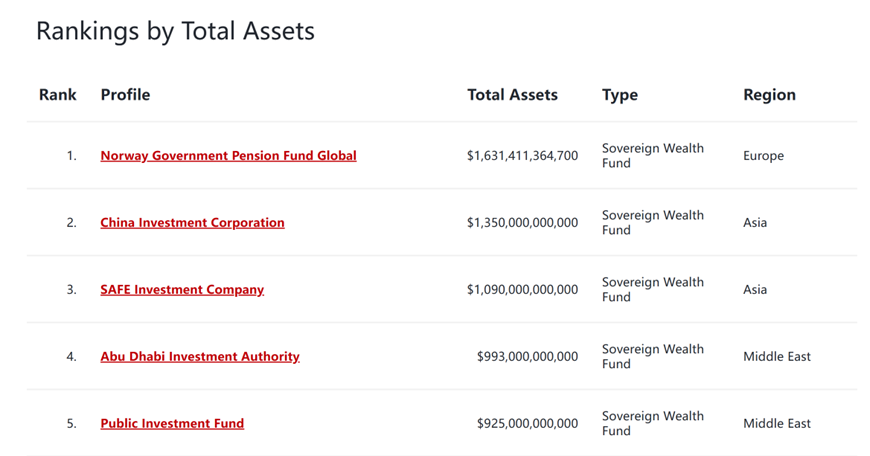Select Asia region for China Investment Corporation
This screenshot has height=456, width=870.
755,223
